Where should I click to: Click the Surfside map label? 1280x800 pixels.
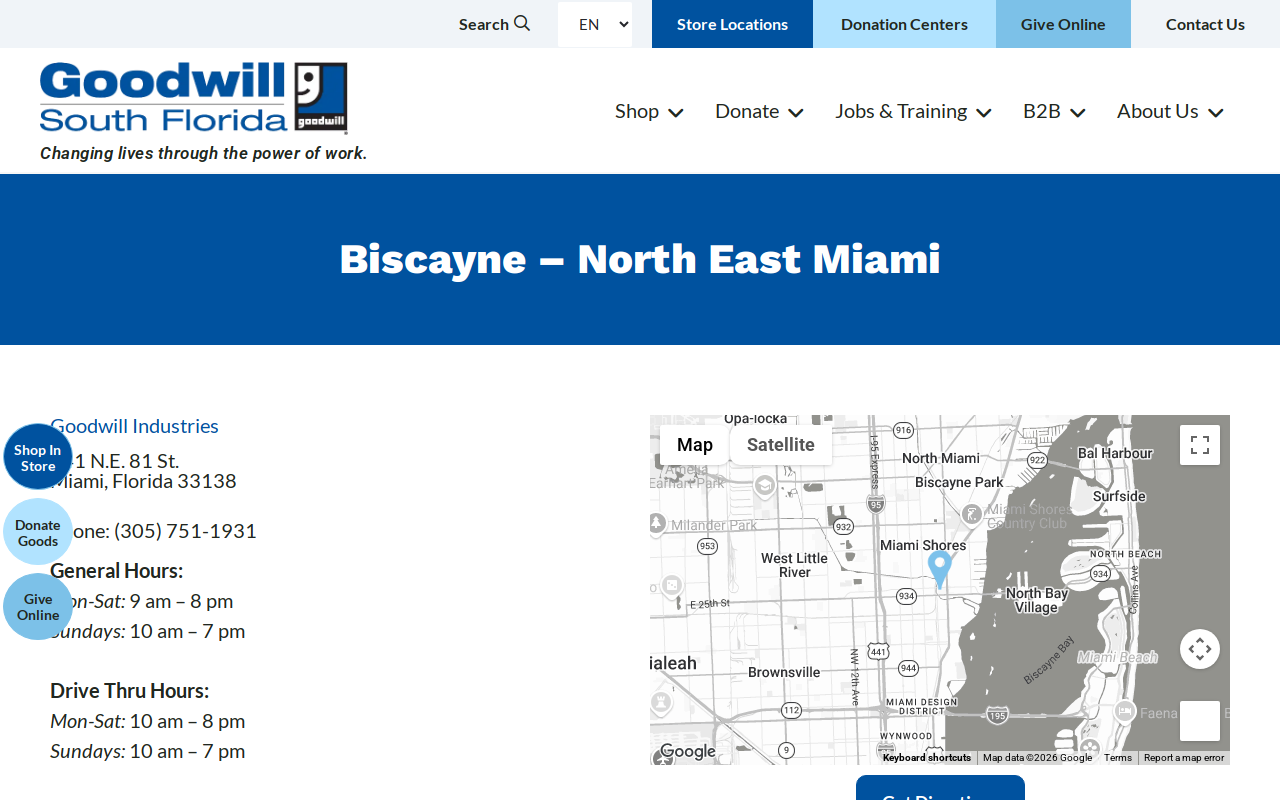[1119, 496]
